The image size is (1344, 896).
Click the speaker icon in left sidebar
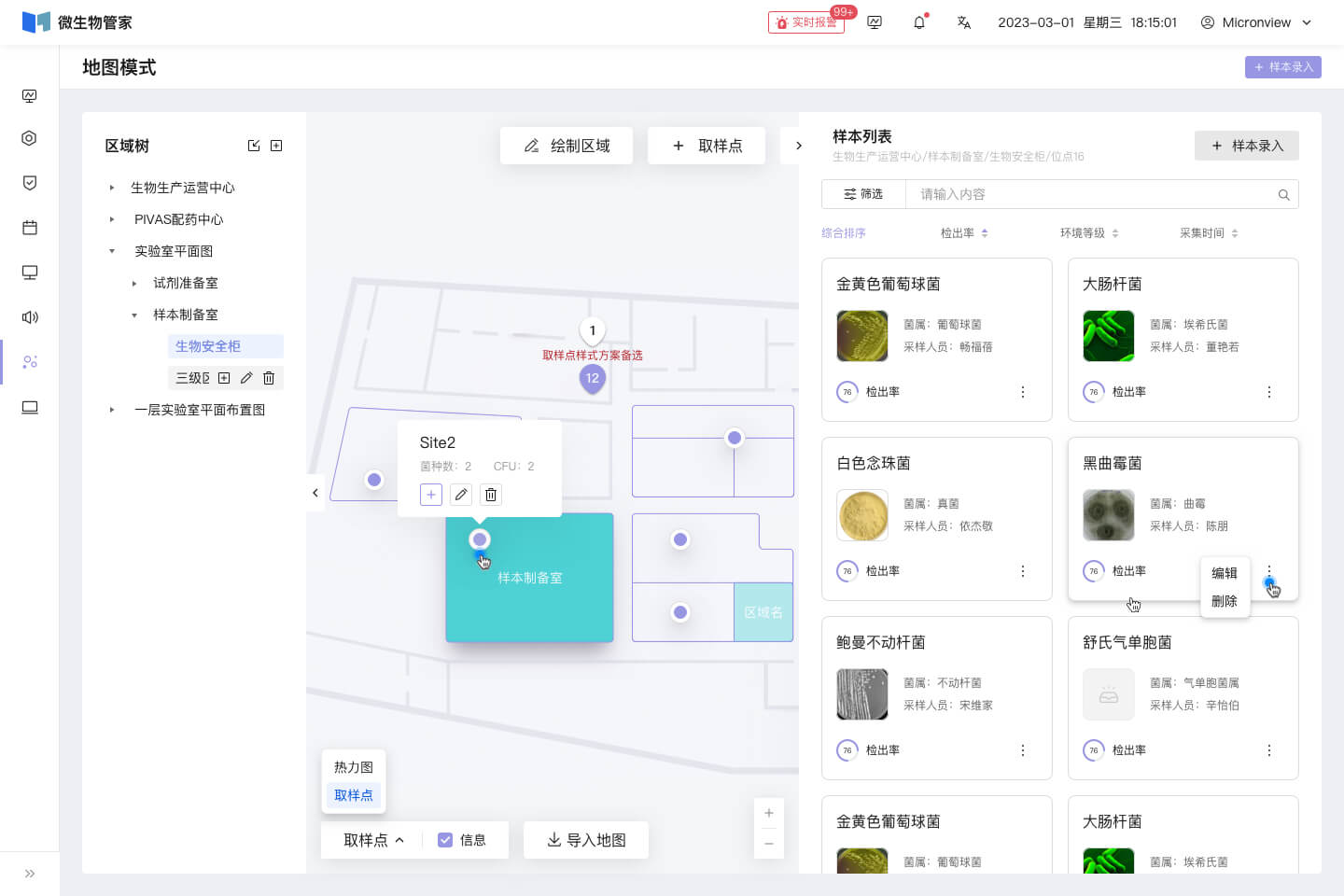point(30,317)
